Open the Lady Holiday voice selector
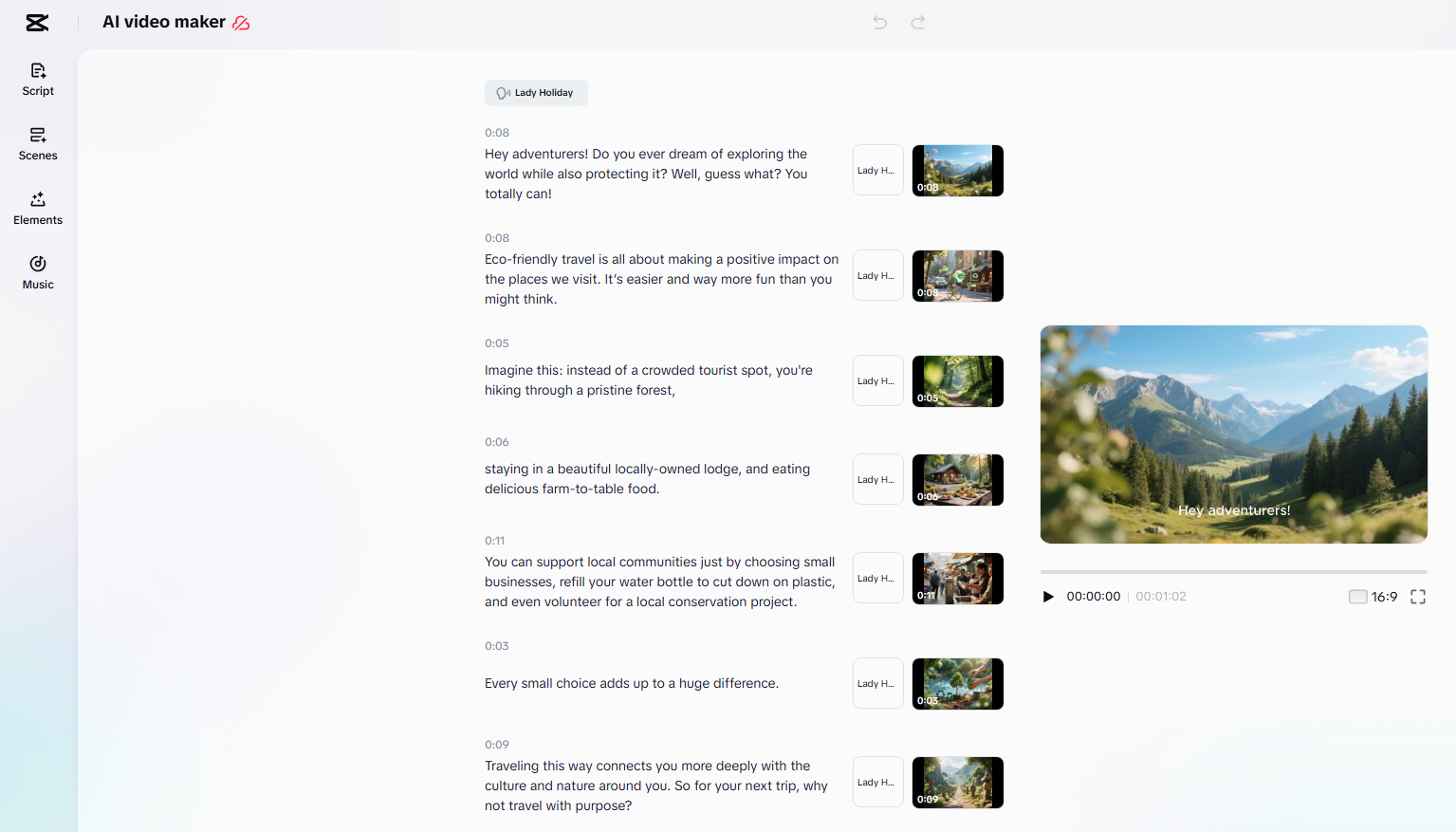Image resolution: width=1456 pixels, height=832 pixels. 536,92
